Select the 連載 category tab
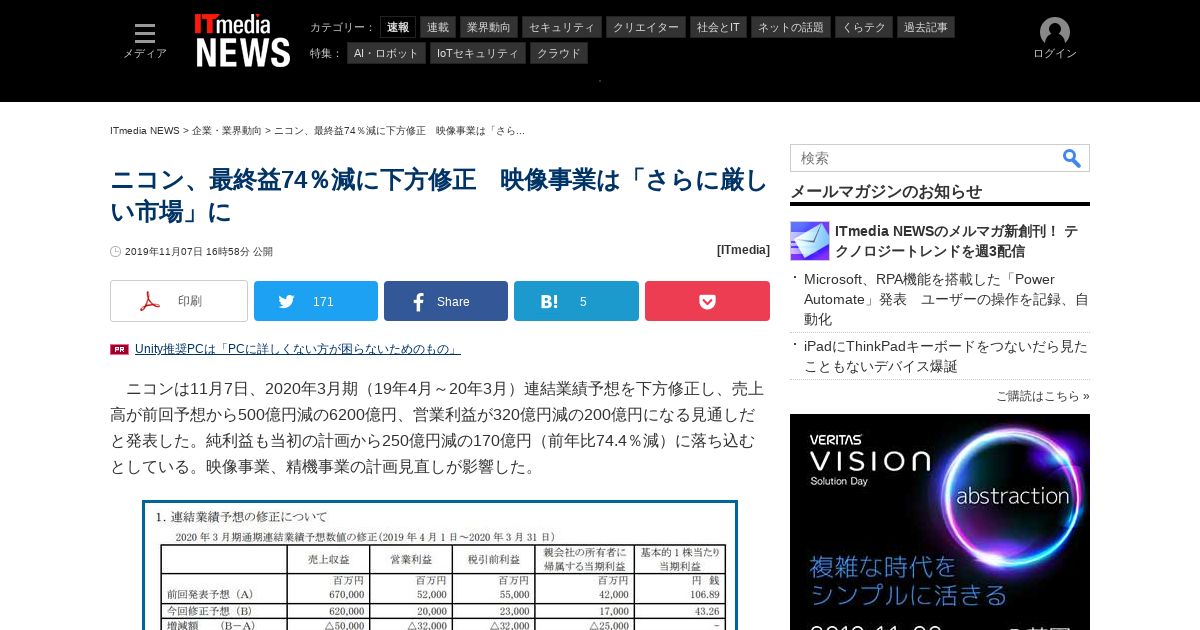 click(438, 27)
